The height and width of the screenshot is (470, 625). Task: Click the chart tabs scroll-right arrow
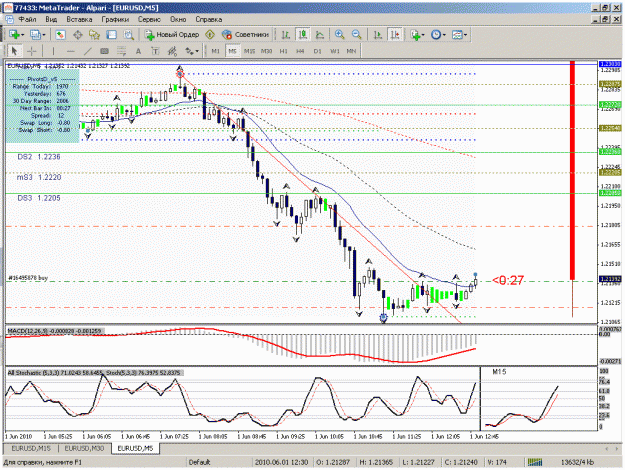[x=617, y=448]
